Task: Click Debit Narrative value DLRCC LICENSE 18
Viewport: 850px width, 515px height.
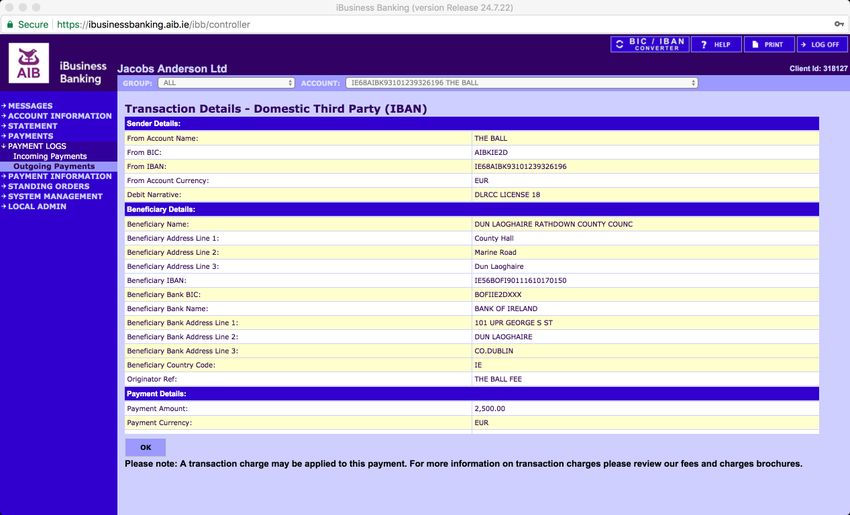Action: (507, 195)
